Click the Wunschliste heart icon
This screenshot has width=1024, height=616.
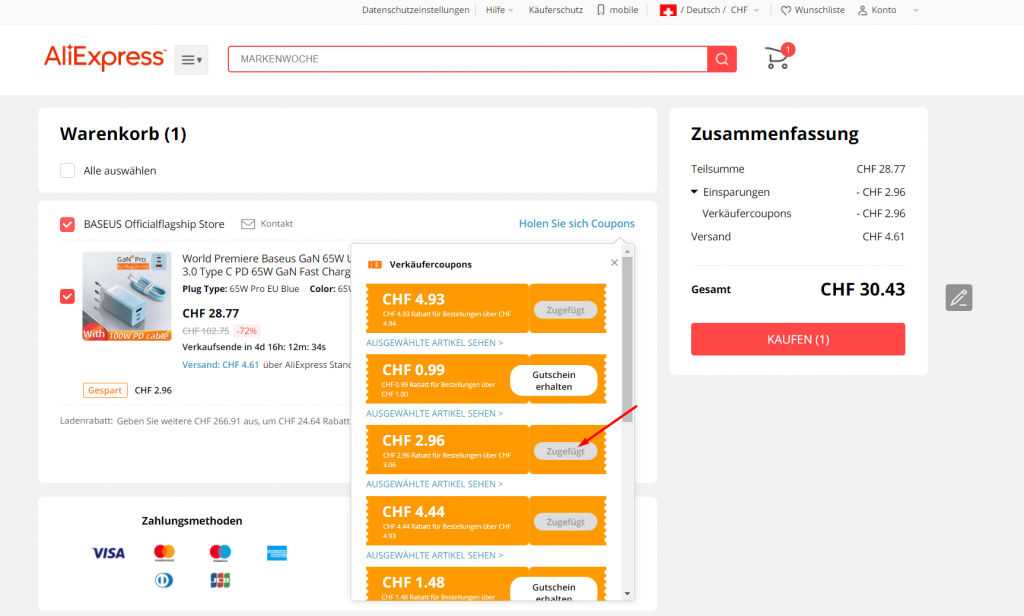click(x=786, y=10)
